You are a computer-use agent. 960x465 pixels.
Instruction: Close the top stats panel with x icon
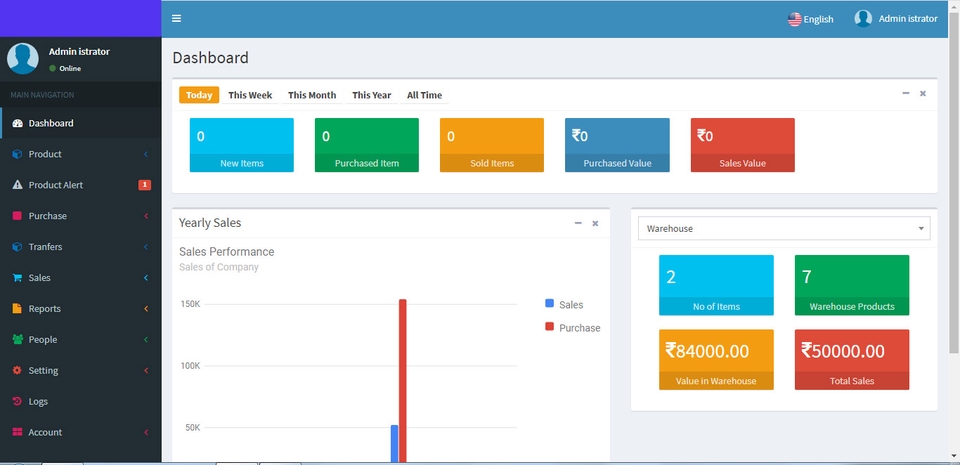point(923,94)
